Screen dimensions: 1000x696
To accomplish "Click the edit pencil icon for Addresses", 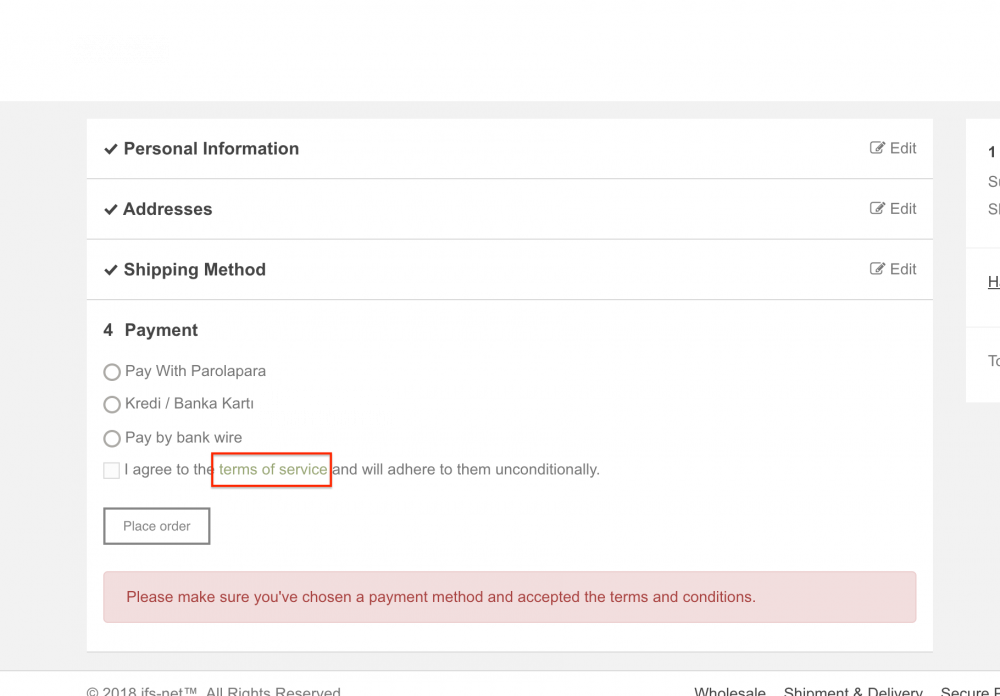I will pyautogui.click(x=877, y=209).
